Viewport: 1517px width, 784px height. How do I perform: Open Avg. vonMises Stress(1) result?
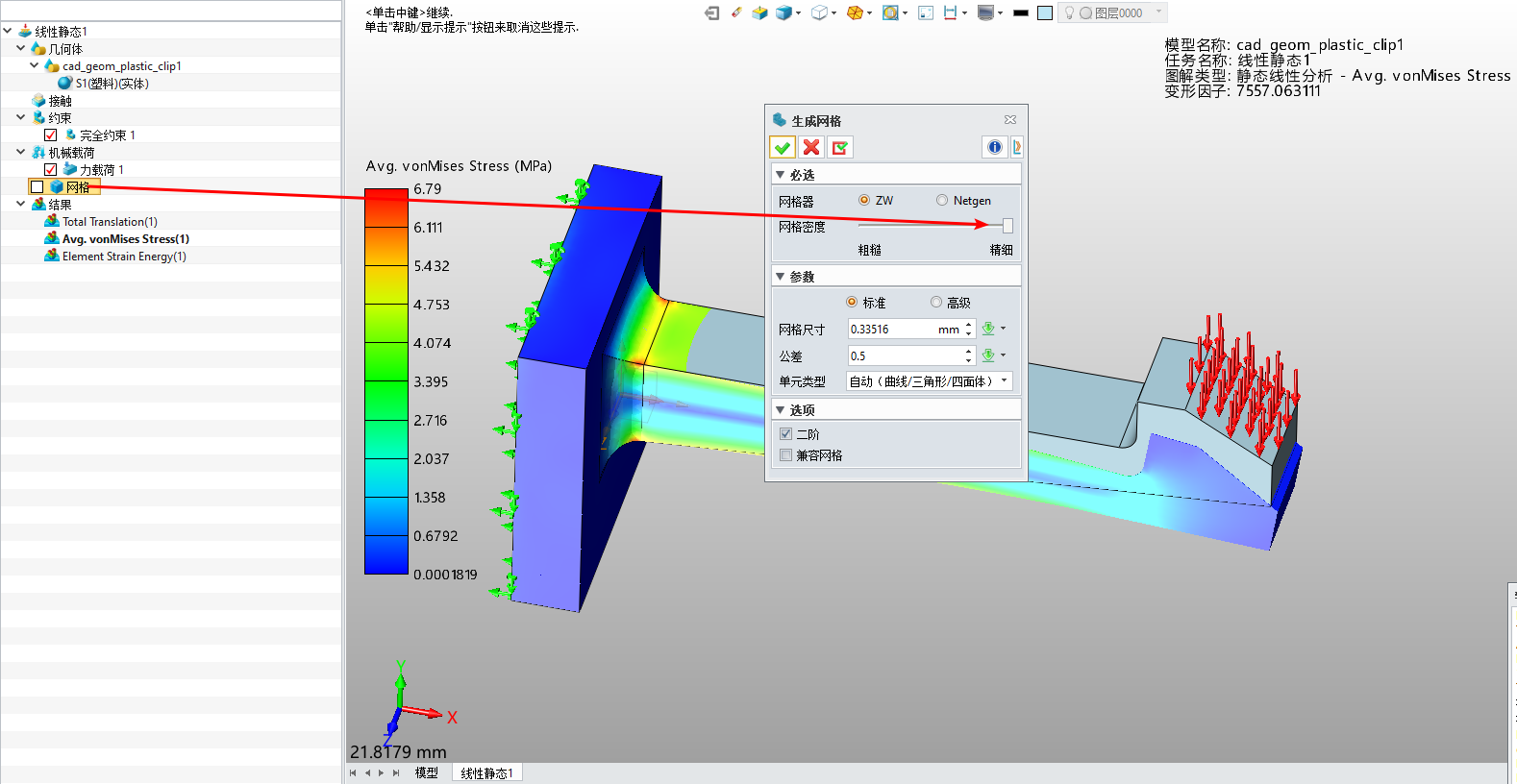point(125,239)
